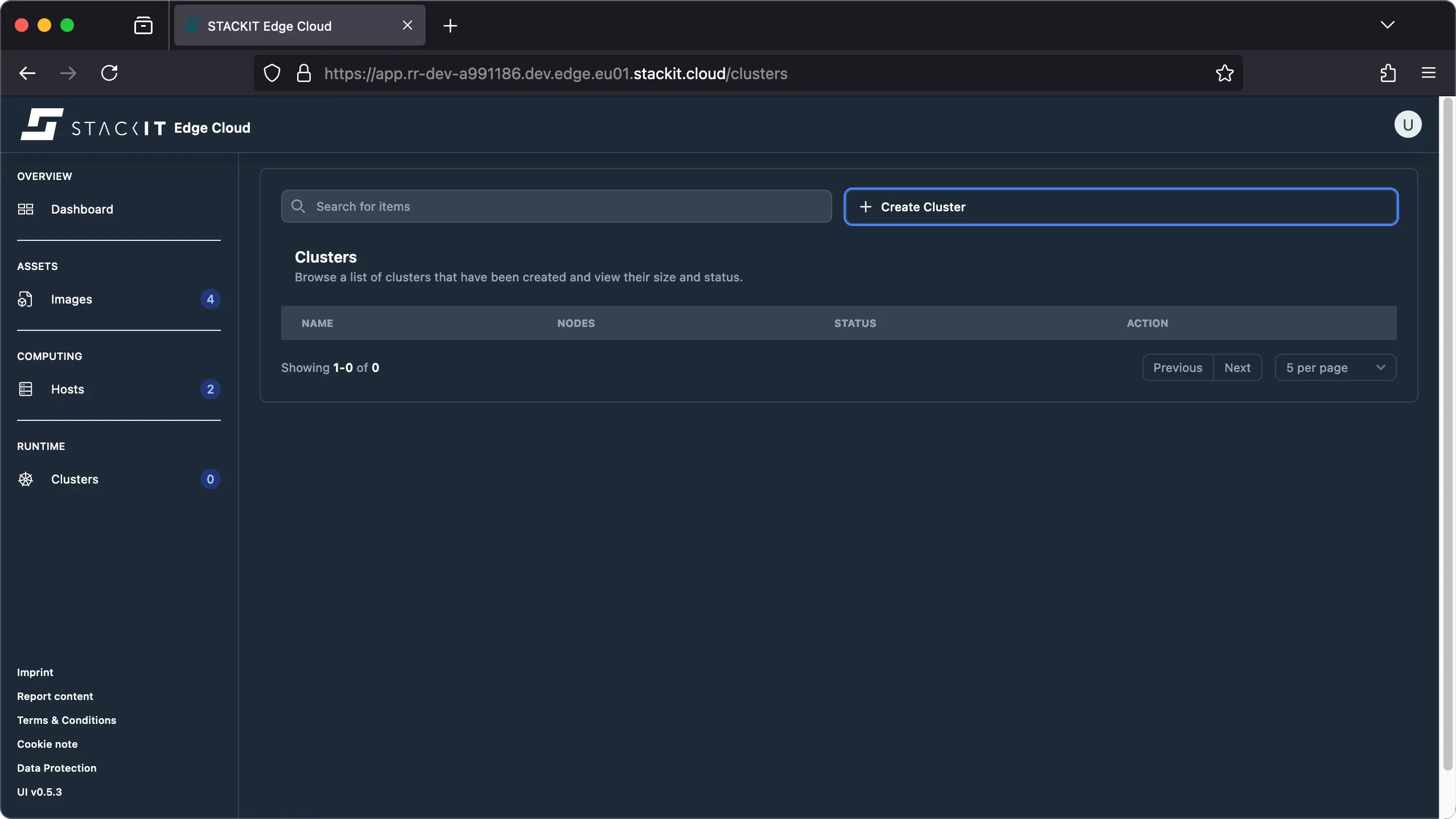
Task: Open the browser application menu
Action: [1429, 73]
